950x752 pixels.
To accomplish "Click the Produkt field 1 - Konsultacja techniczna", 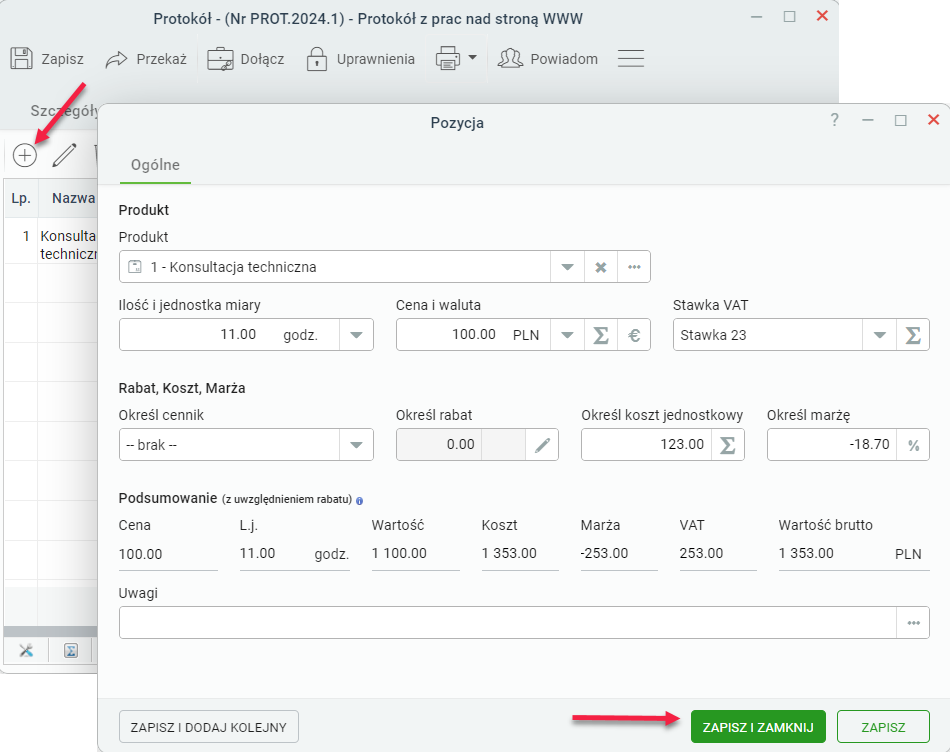I will pyautogui.click(x=335, y=267).
